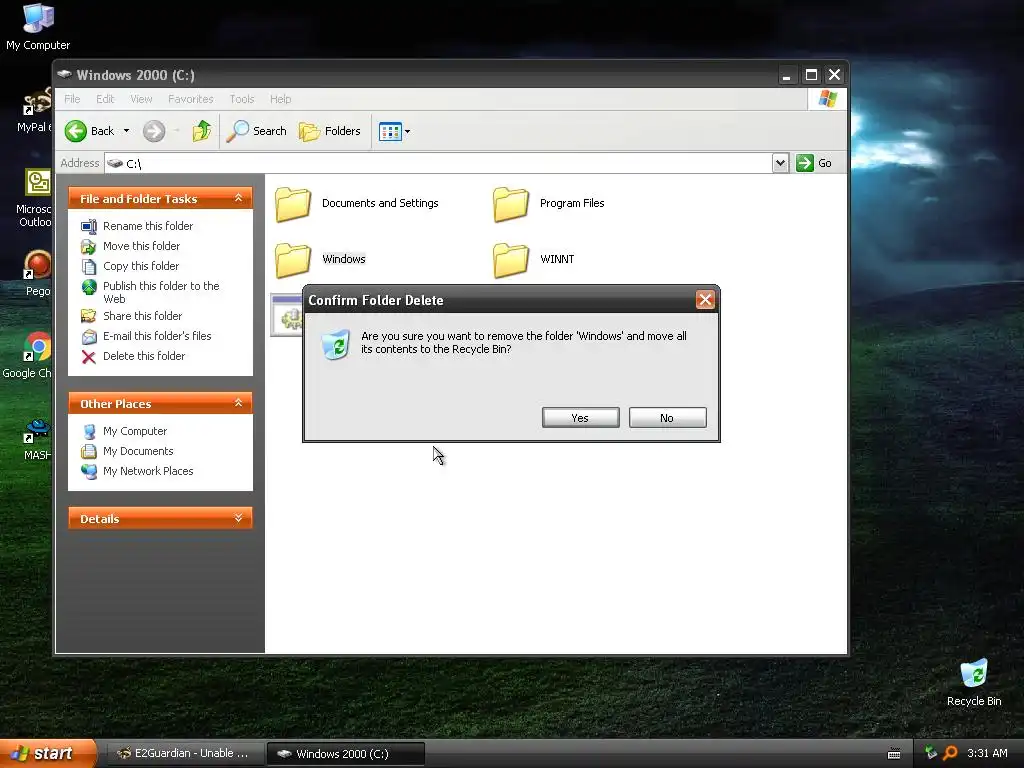Image resolution: width=1024 pixels, height=768 pixels.
Task: Click E-mail this folder's files link
Action: tap(157, 336)
